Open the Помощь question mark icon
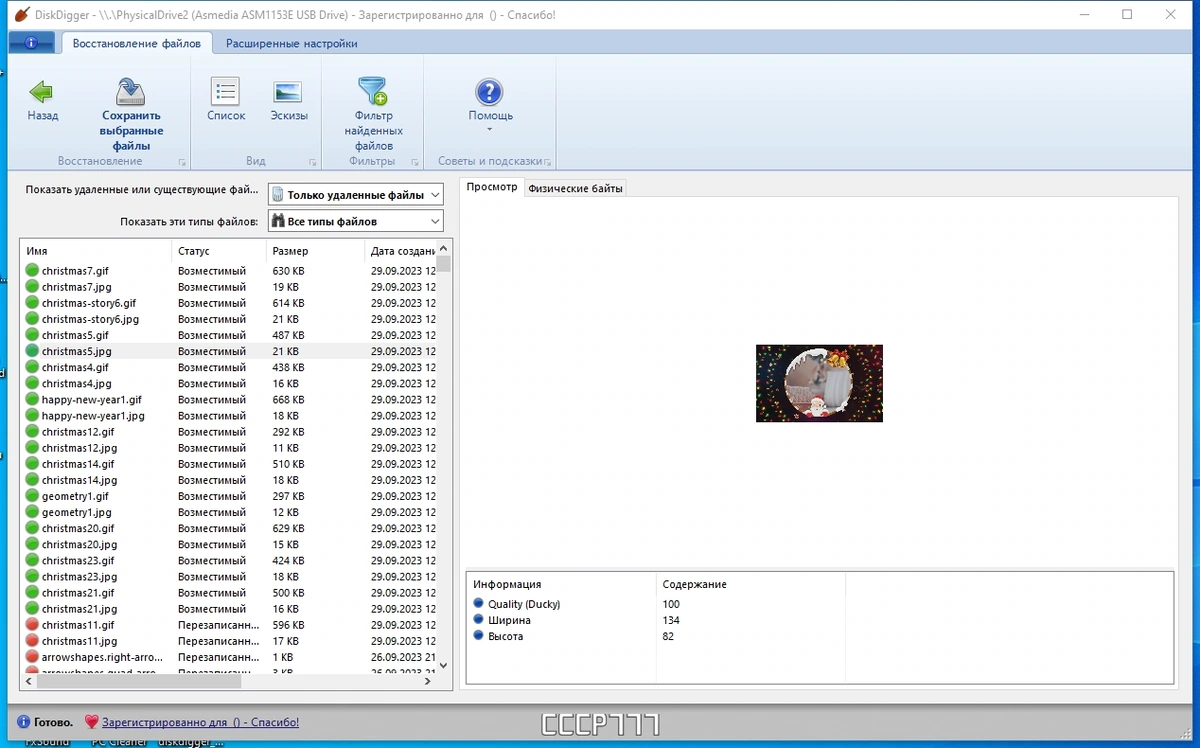1200x748 pixels. pos(489,92)
